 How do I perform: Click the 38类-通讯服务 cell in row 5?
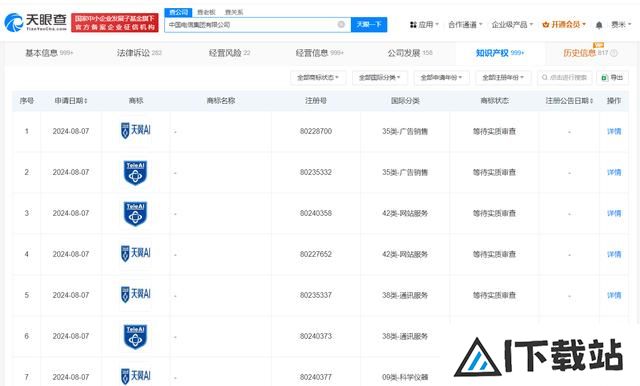click(405, 295)
